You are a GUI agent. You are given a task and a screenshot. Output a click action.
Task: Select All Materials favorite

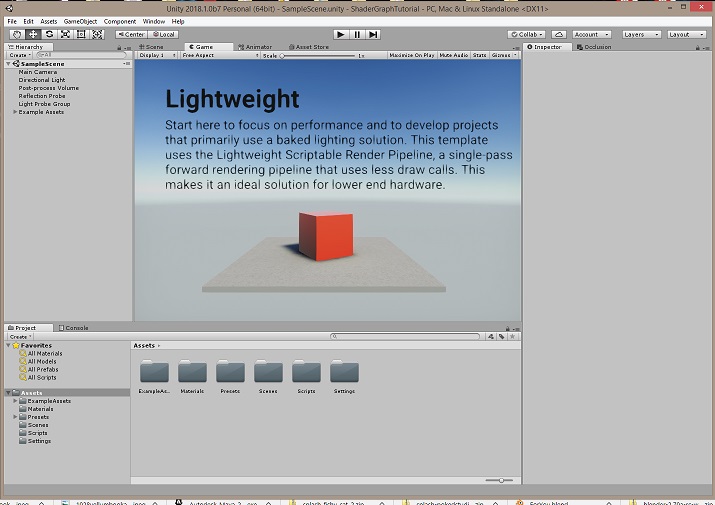coord(45,354)
